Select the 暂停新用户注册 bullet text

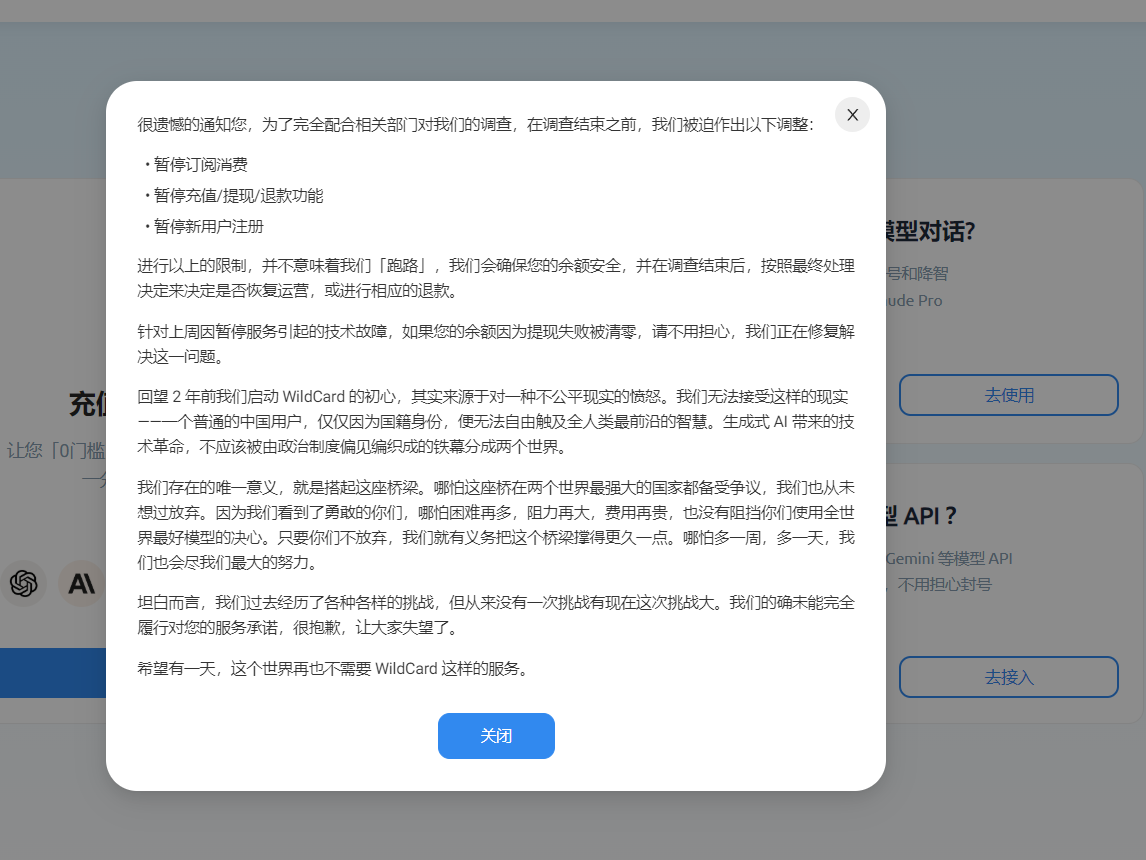point(208,227)
